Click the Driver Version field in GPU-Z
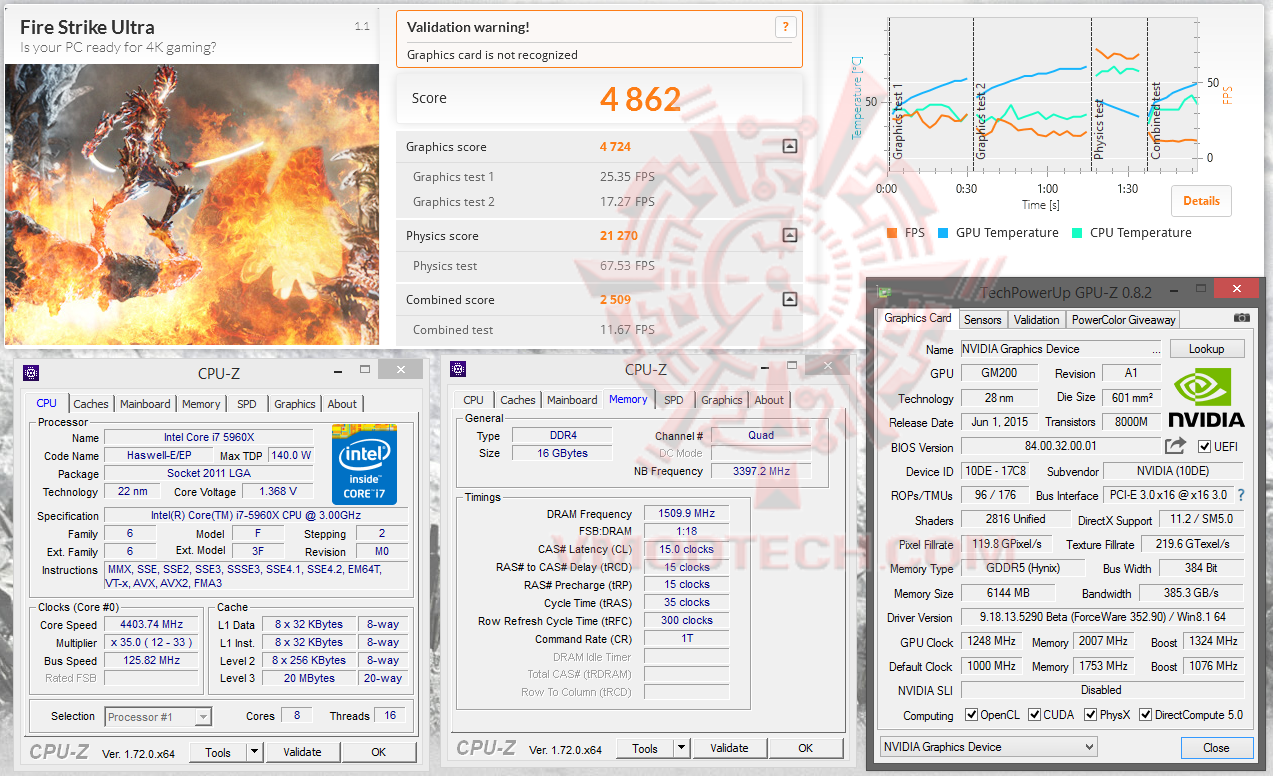This screenshot has width=1273, height=776. pos(1102,617)
